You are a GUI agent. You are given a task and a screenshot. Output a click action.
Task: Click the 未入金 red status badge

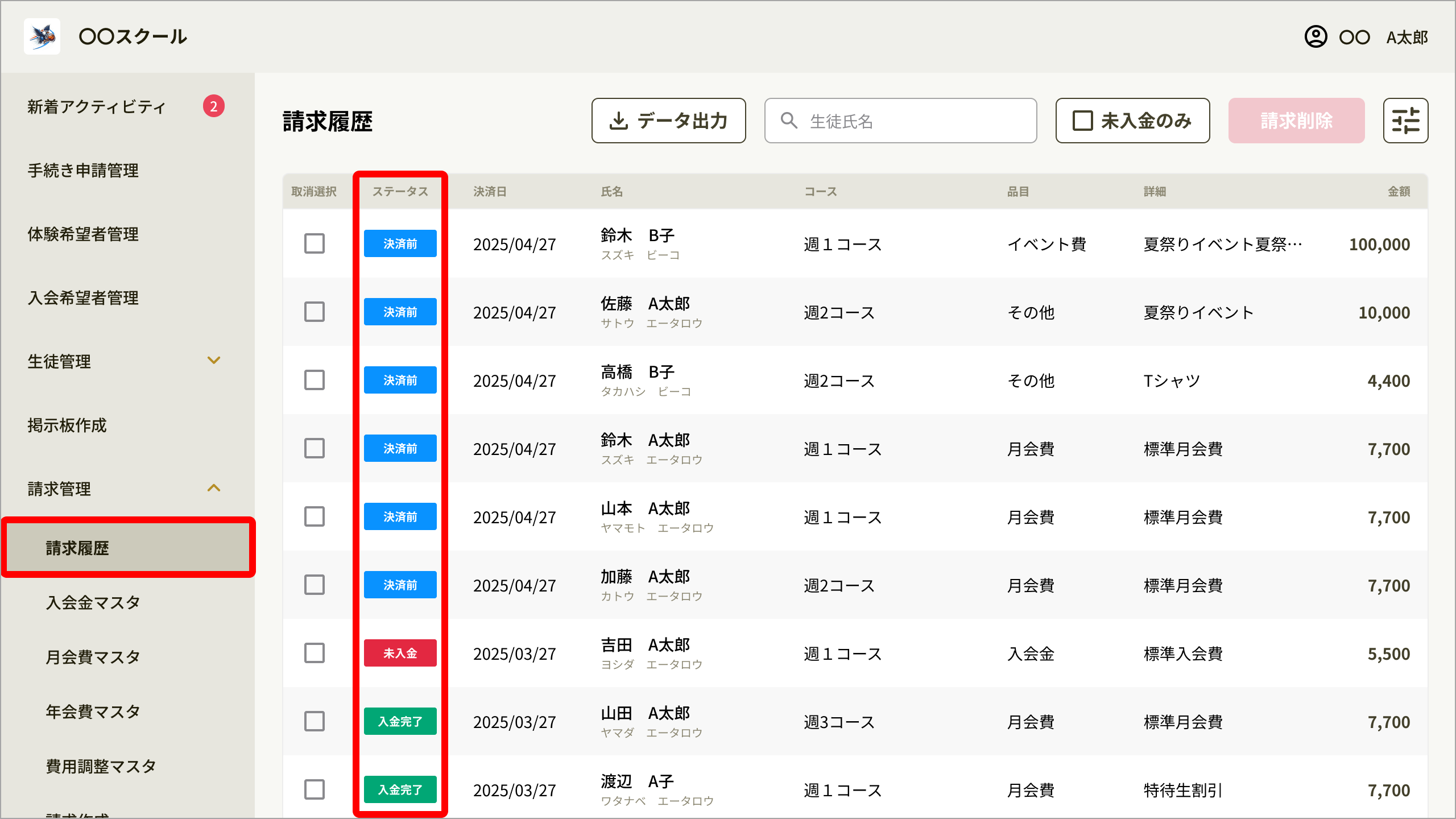pos(400,653)
